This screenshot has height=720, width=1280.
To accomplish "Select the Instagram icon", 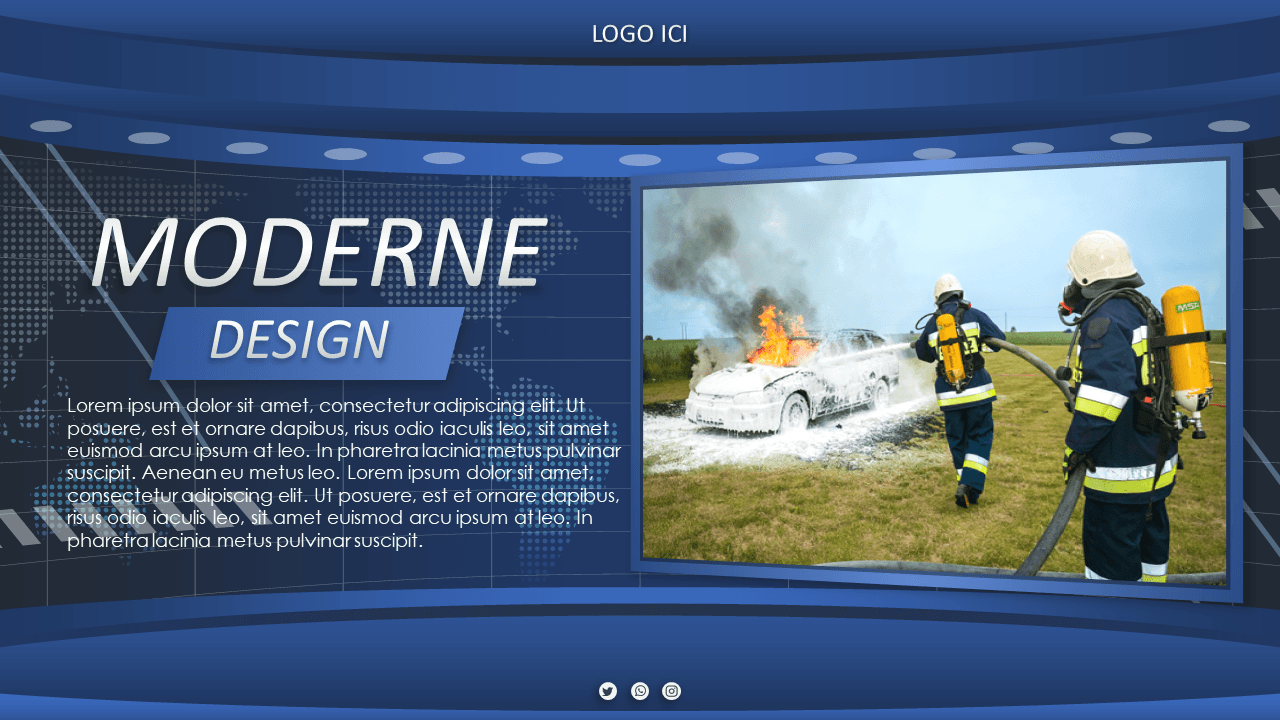I will pyautogui.click(x=672, y=691).
